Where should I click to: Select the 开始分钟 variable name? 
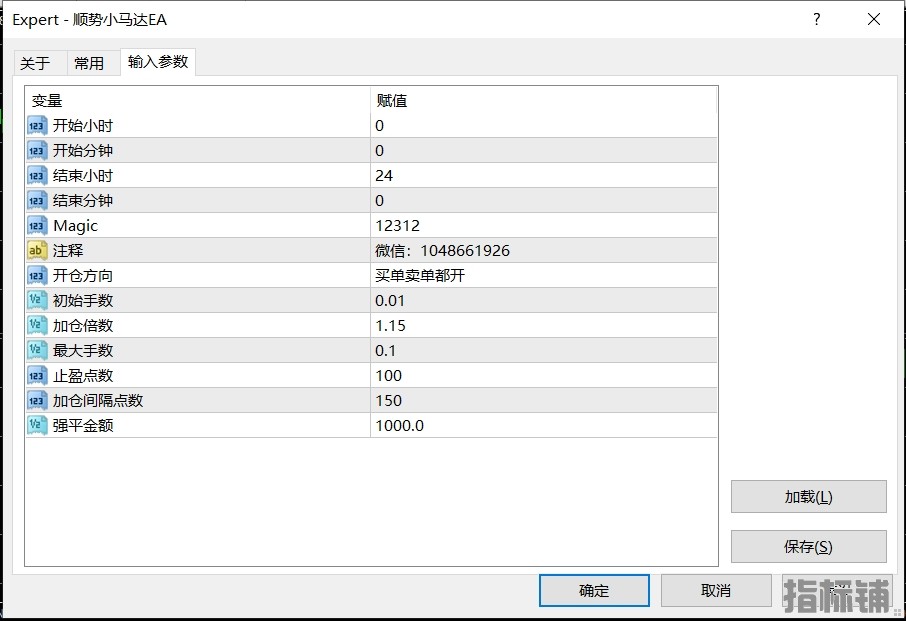tap(83, 150)
